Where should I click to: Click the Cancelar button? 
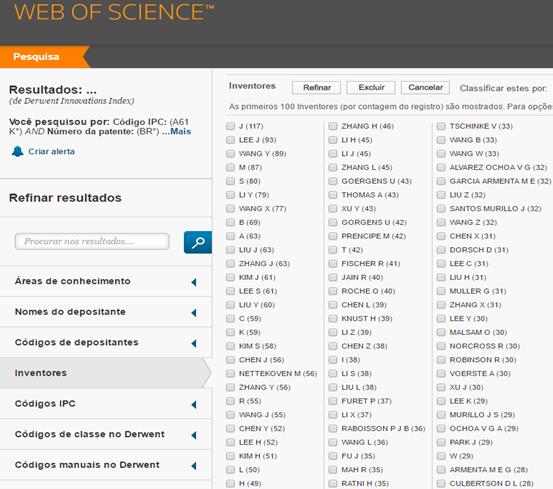(425, 87)
